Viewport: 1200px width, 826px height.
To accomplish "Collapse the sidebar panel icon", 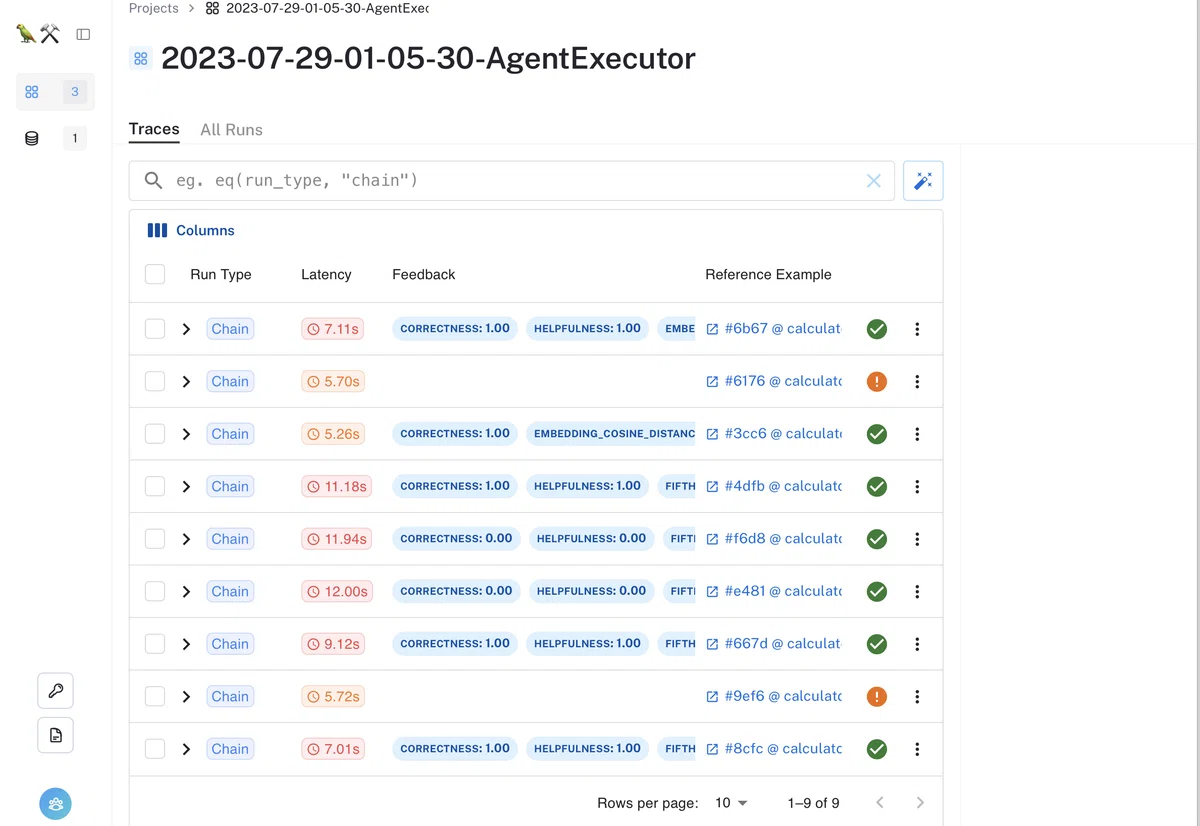I will point(83,34).
